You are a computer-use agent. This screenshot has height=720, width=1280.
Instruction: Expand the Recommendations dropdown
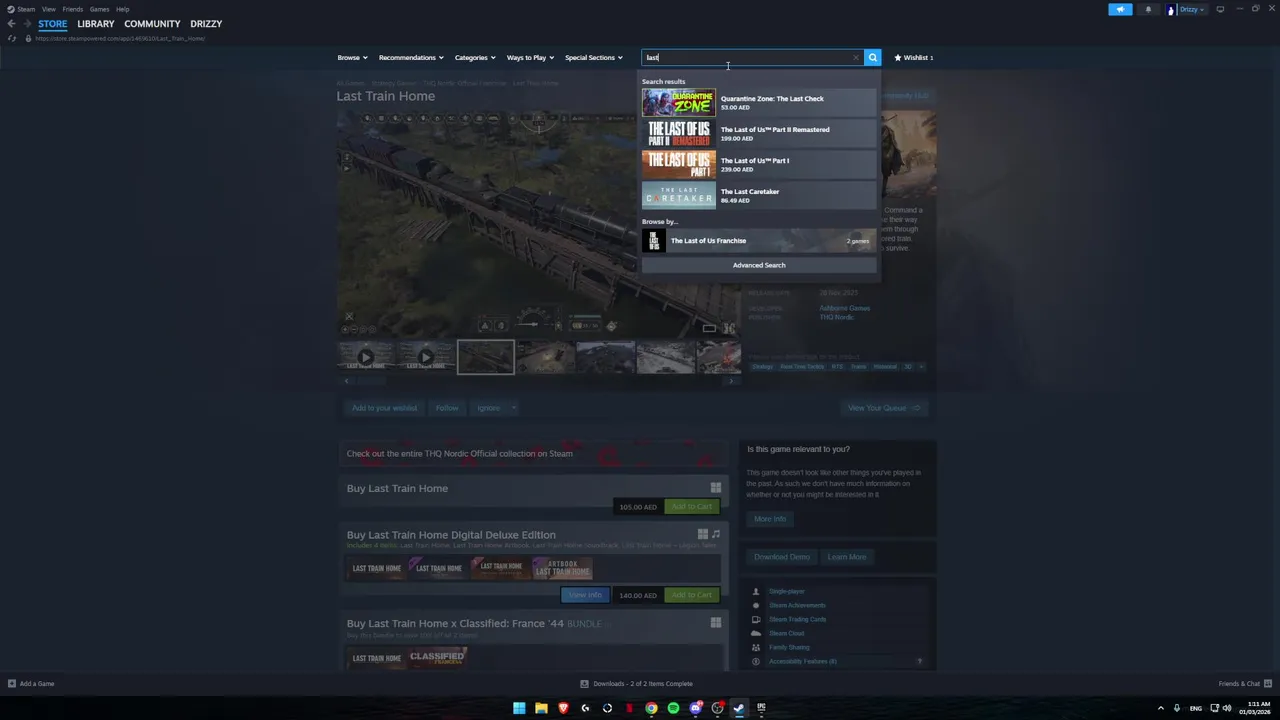point(411,57)
